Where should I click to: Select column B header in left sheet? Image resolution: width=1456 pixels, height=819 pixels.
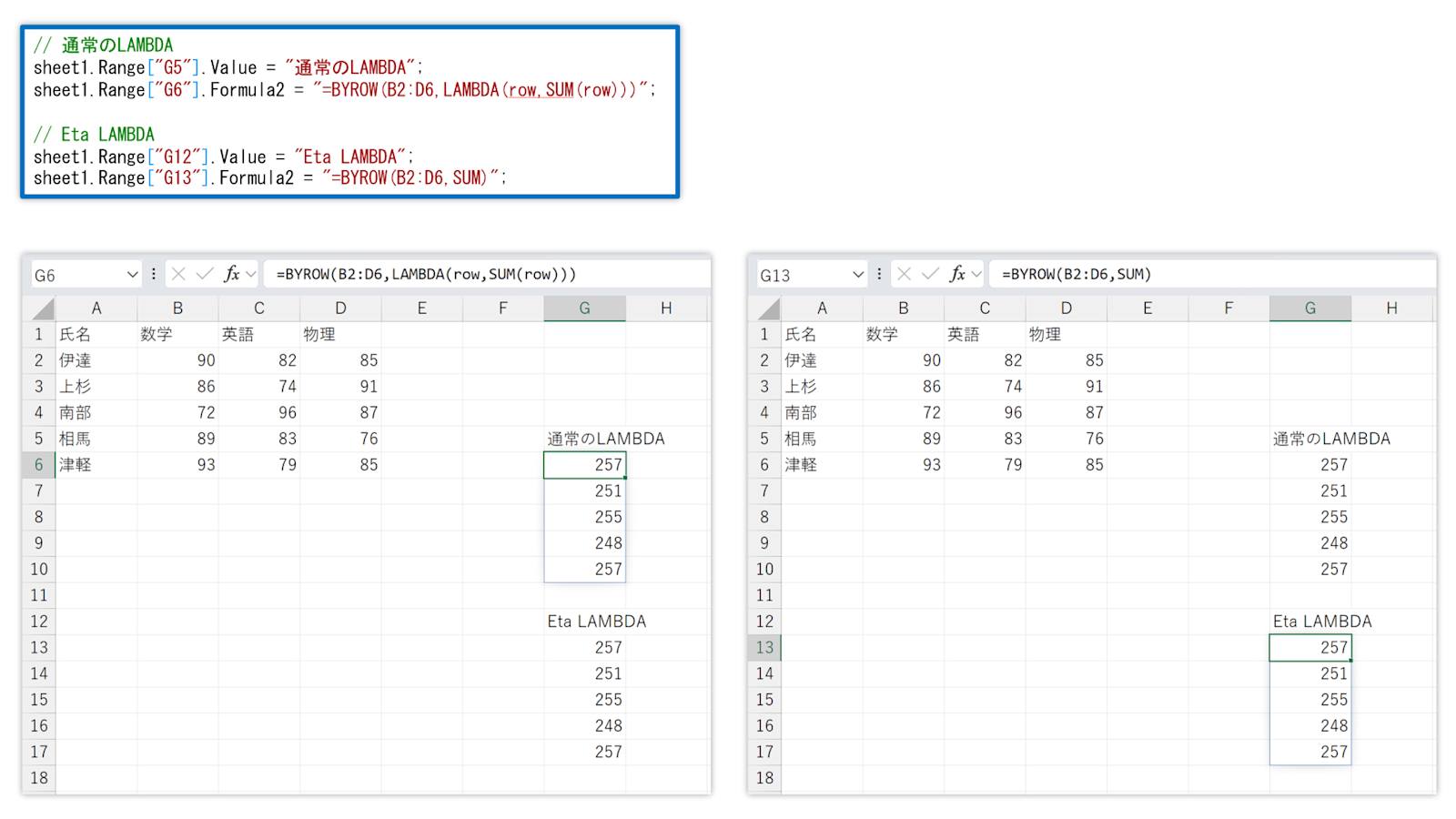(177, 308)
